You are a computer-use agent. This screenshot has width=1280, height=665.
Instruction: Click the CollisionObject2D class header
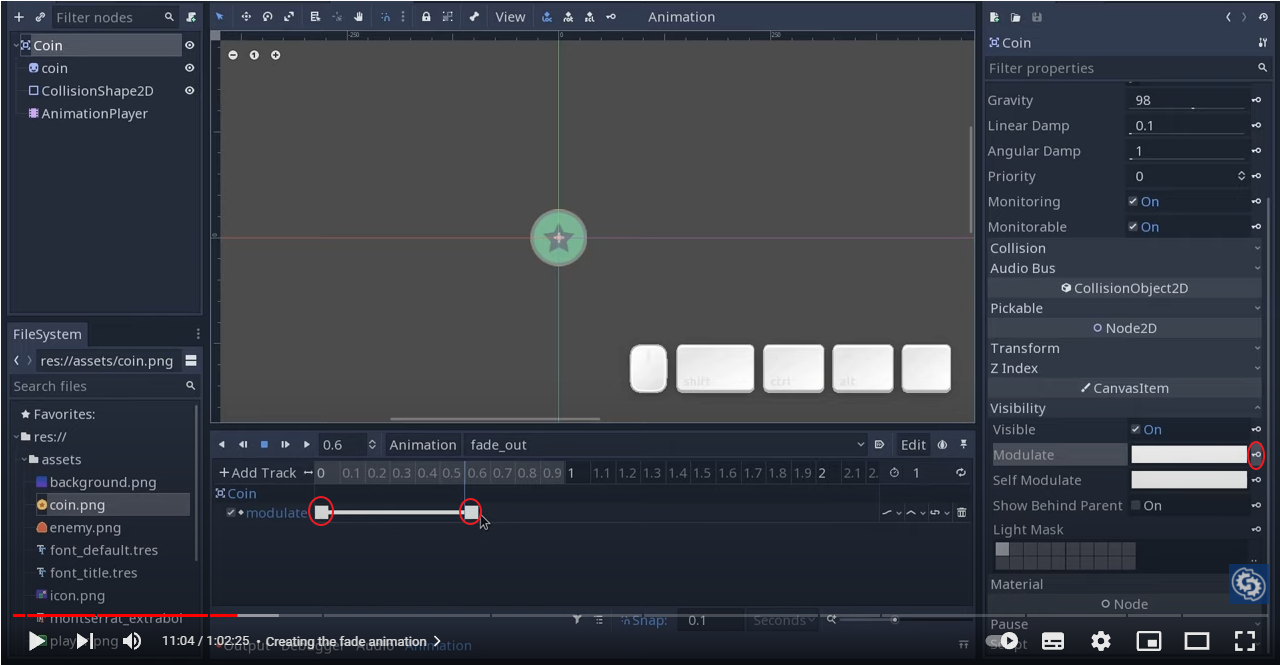(x=1124, y=288)
